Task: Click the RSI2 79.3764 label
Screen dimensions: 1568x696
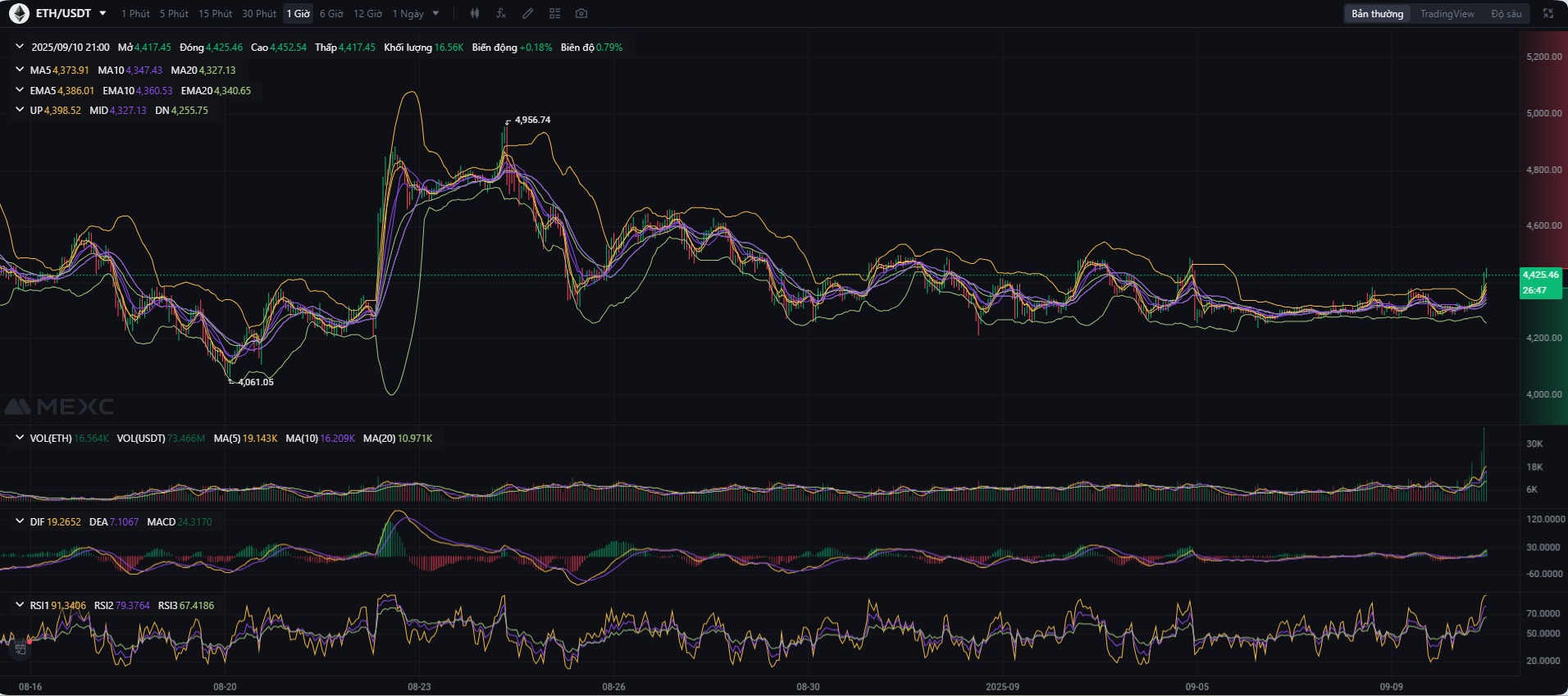Action: point(121,606)
